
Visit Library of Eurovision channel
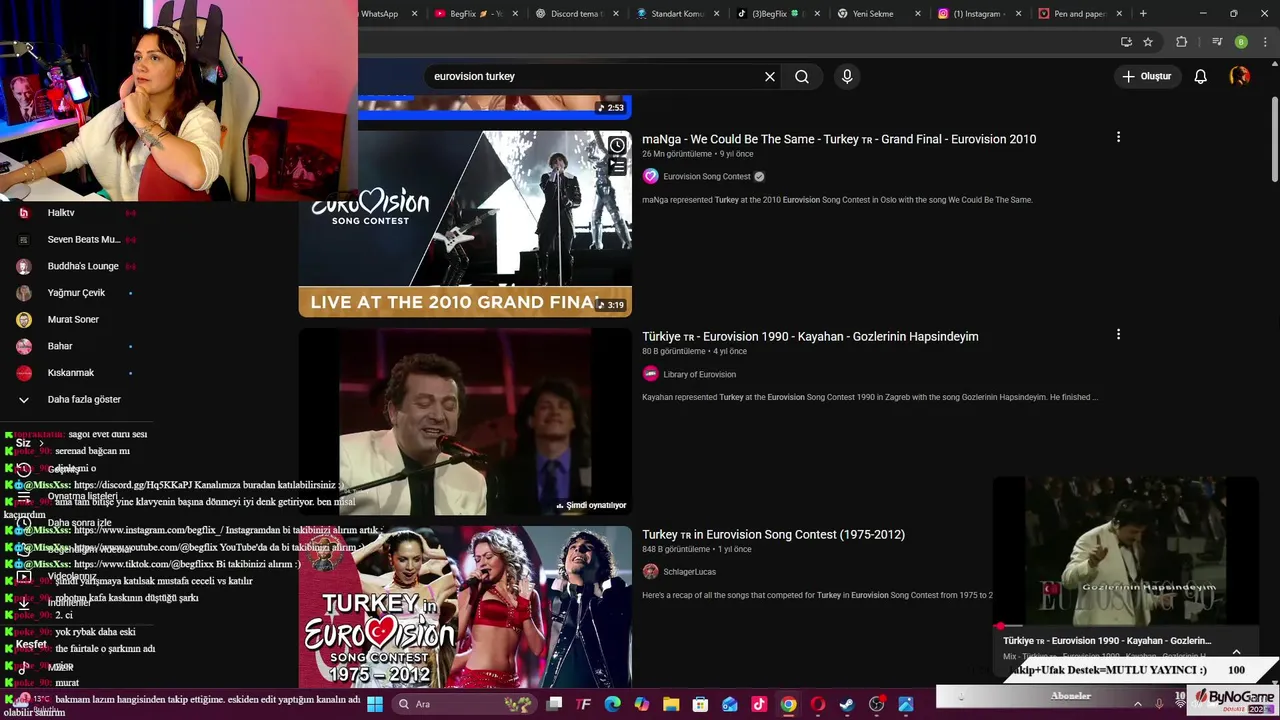[x=699, y=374]
